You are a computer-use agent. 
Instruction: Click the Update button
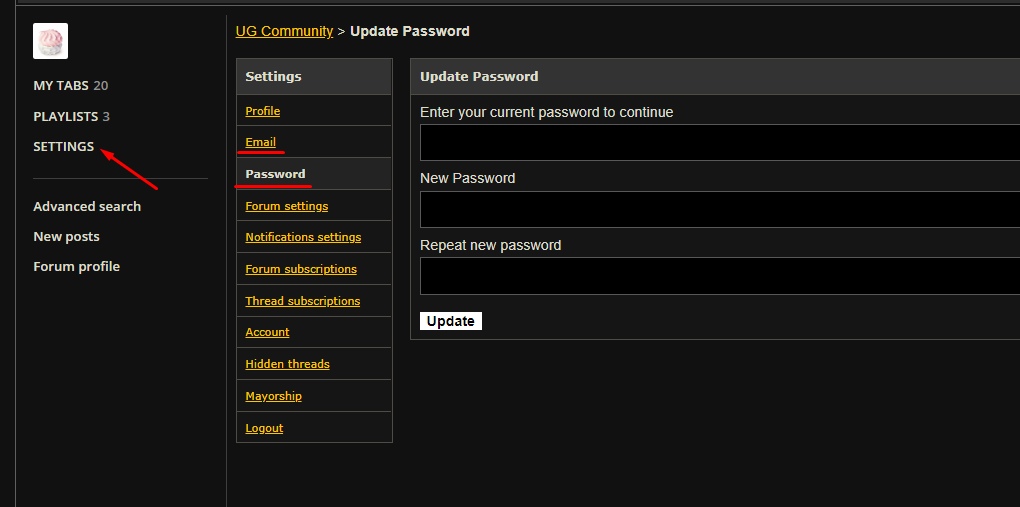click(451, 321)
